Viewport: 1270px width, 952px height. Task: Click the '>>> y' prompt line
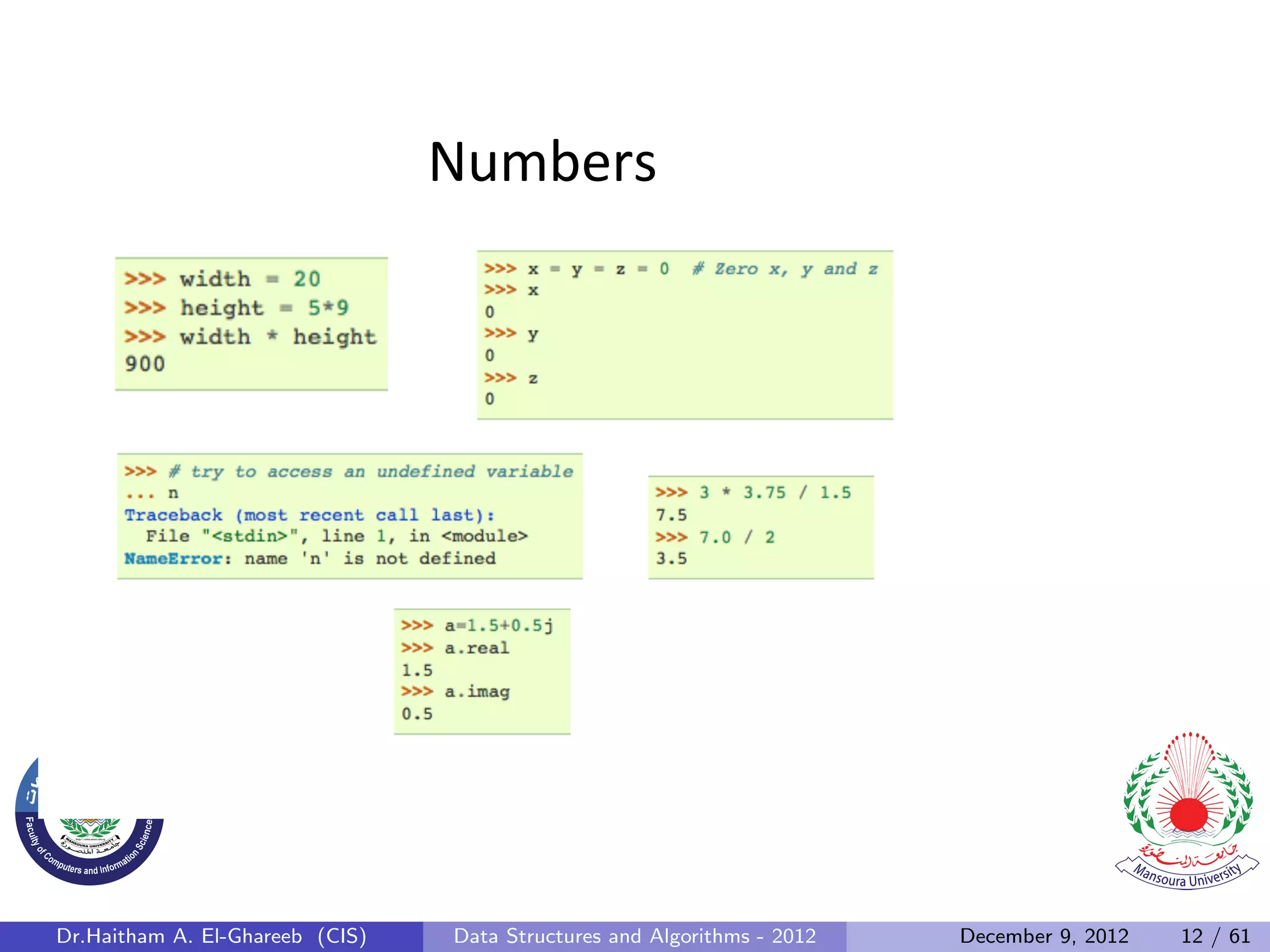[x=511, y=335]
